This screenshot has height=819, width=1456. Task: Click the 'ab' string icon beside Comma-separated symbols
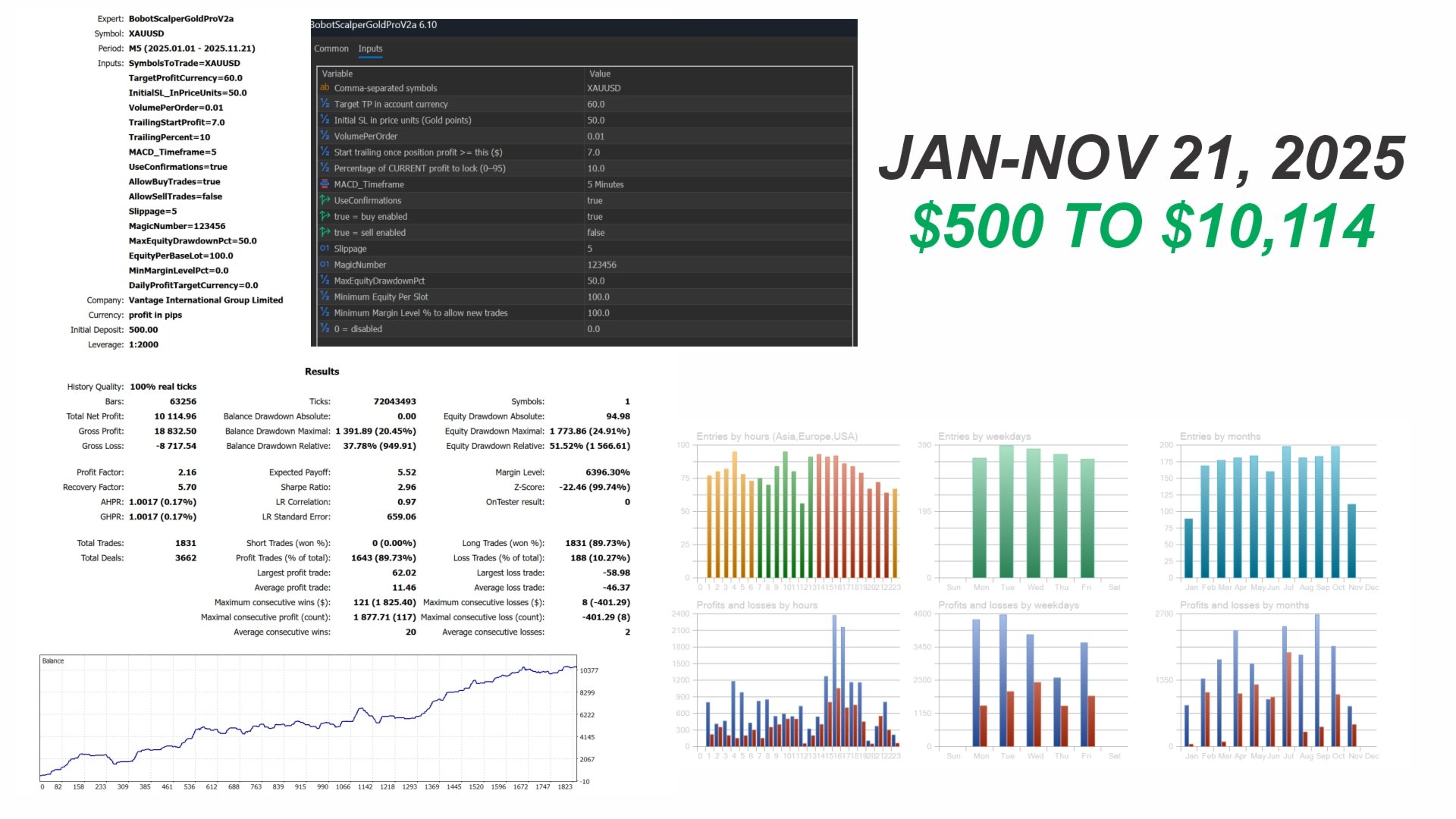[x=325, y=88]
